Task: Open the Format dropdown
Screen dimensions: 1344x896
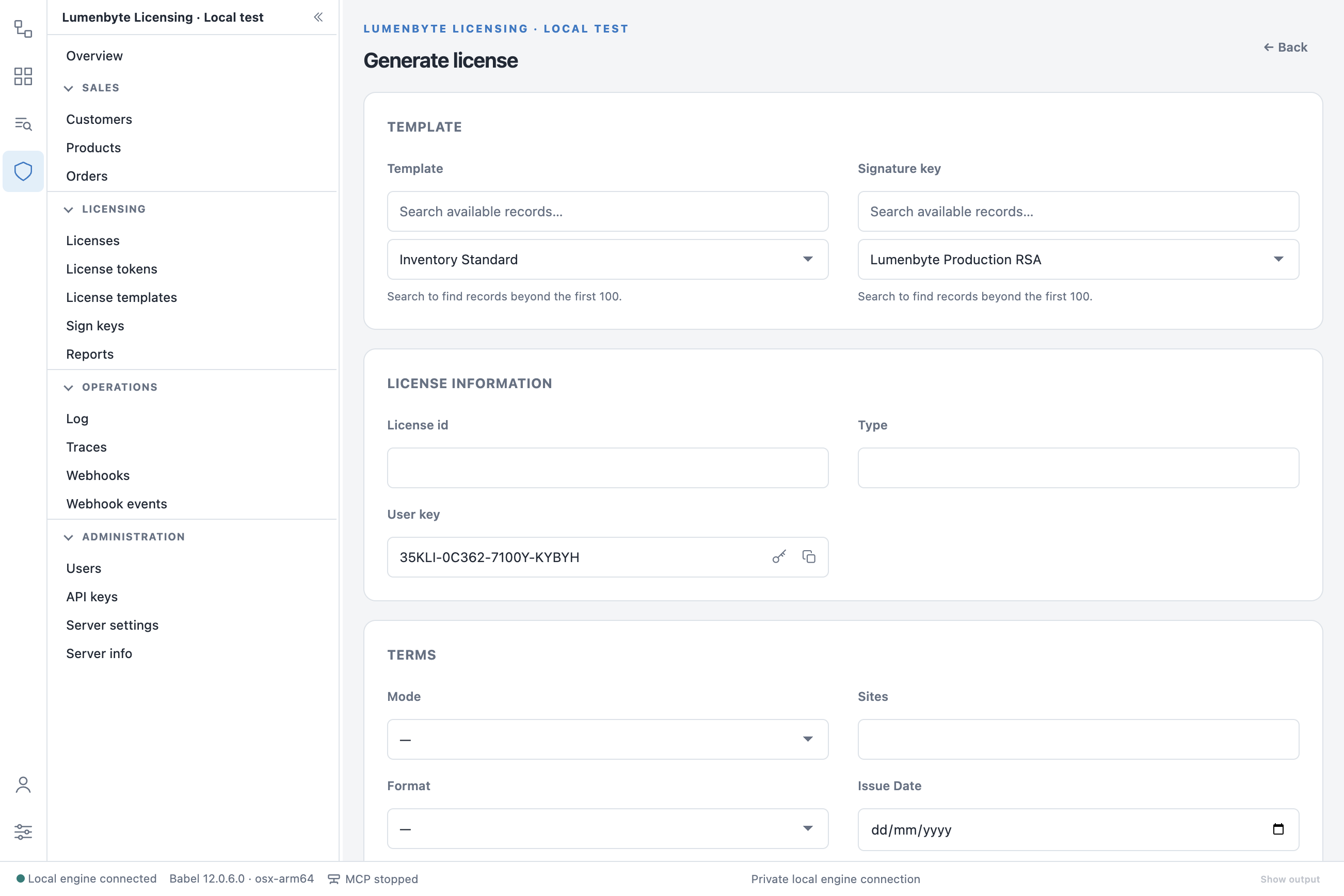Action: (607, 828)
